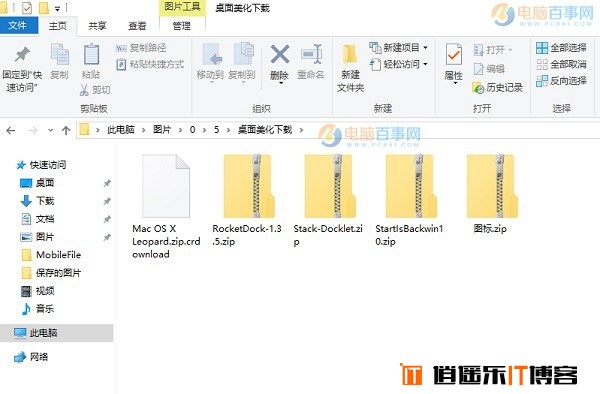
Task: Click Invert Selection (反向选择)
Action: point(561,81)
